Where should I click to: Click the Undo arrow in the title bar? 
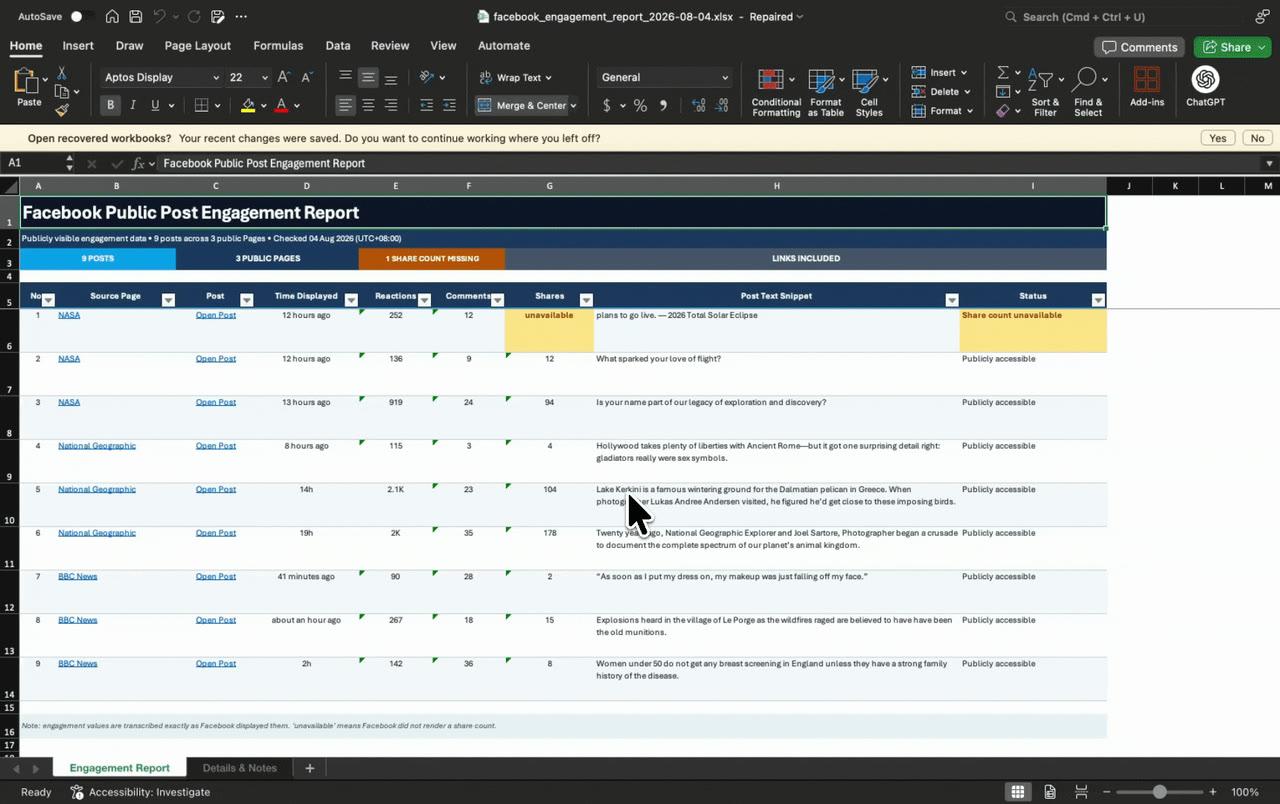[158, 17]
